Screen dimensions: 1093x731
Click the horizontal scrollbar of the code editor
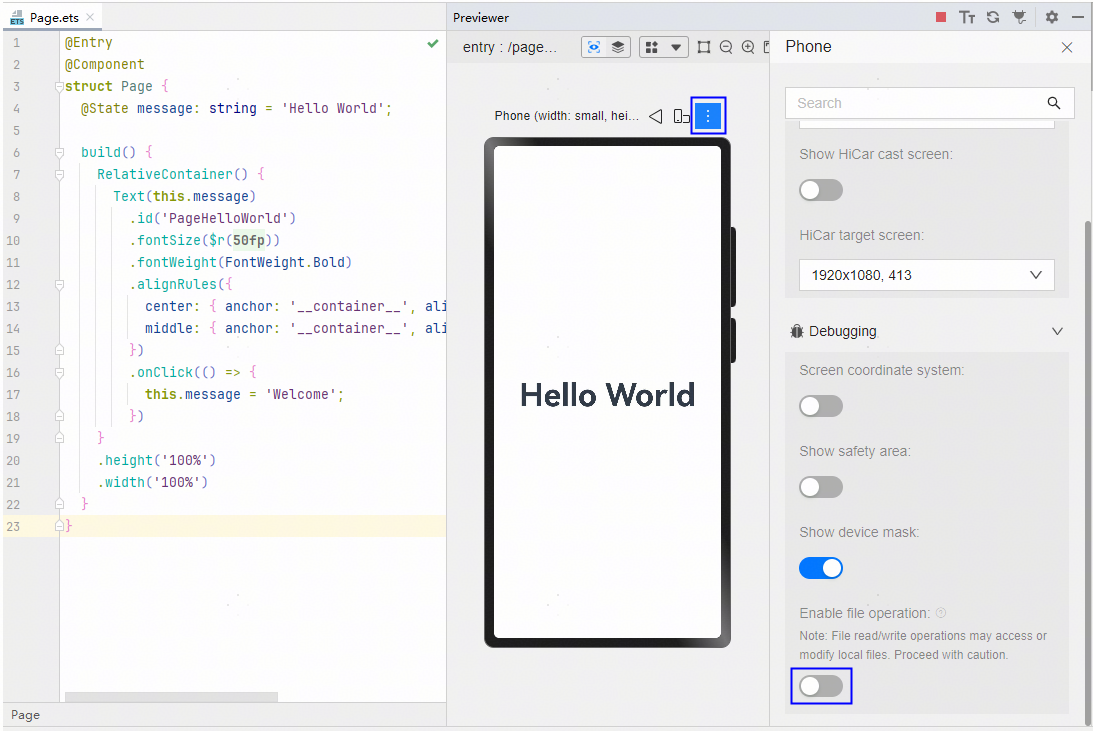171,697
